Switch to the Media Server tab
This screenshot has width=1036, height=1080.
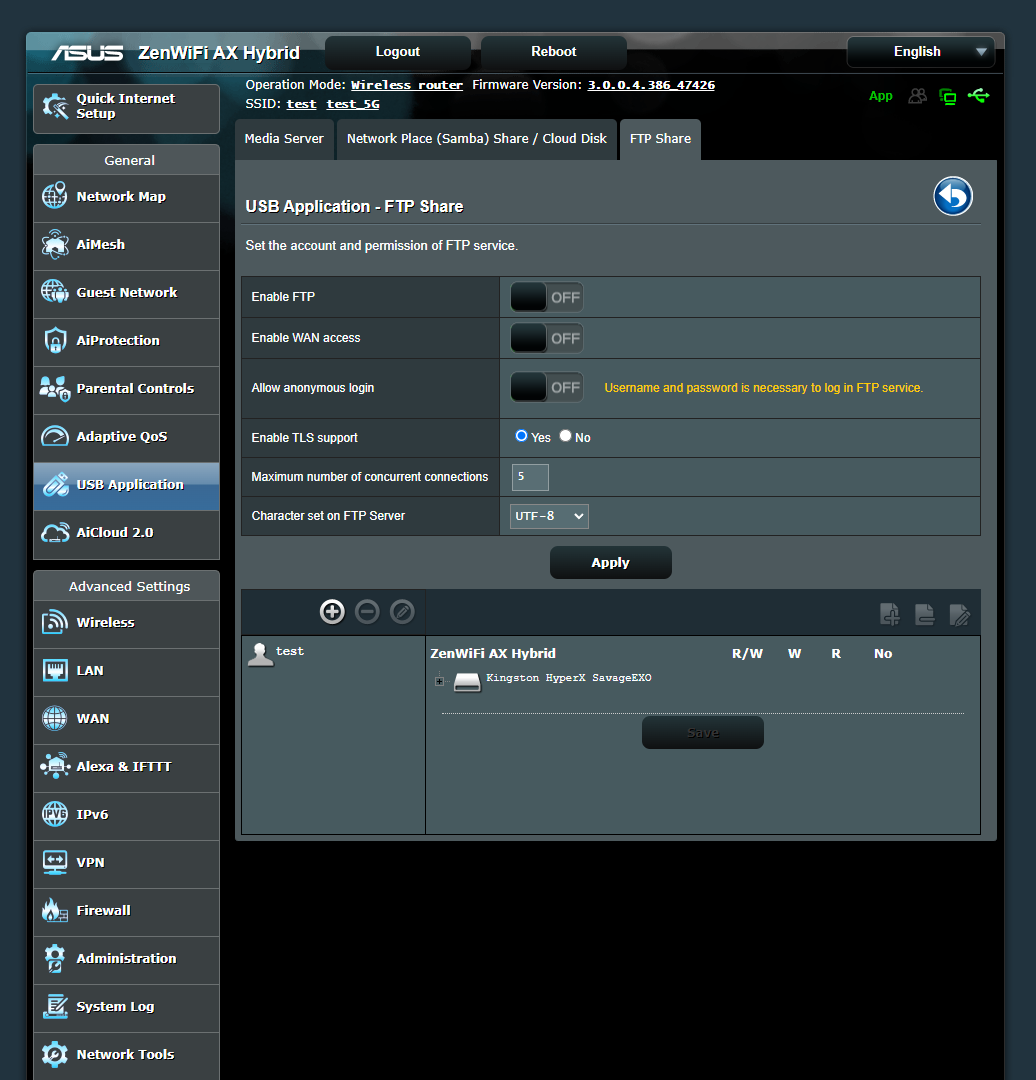click(284, 139)
